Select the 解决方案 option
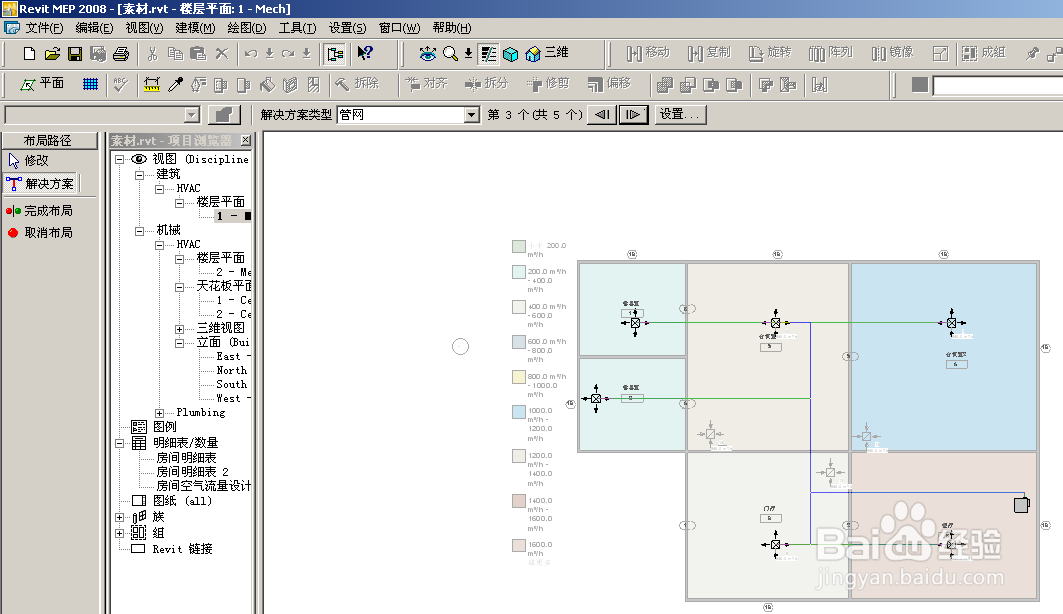Viewport: 1063px width, 614px height. coord(41,184)
